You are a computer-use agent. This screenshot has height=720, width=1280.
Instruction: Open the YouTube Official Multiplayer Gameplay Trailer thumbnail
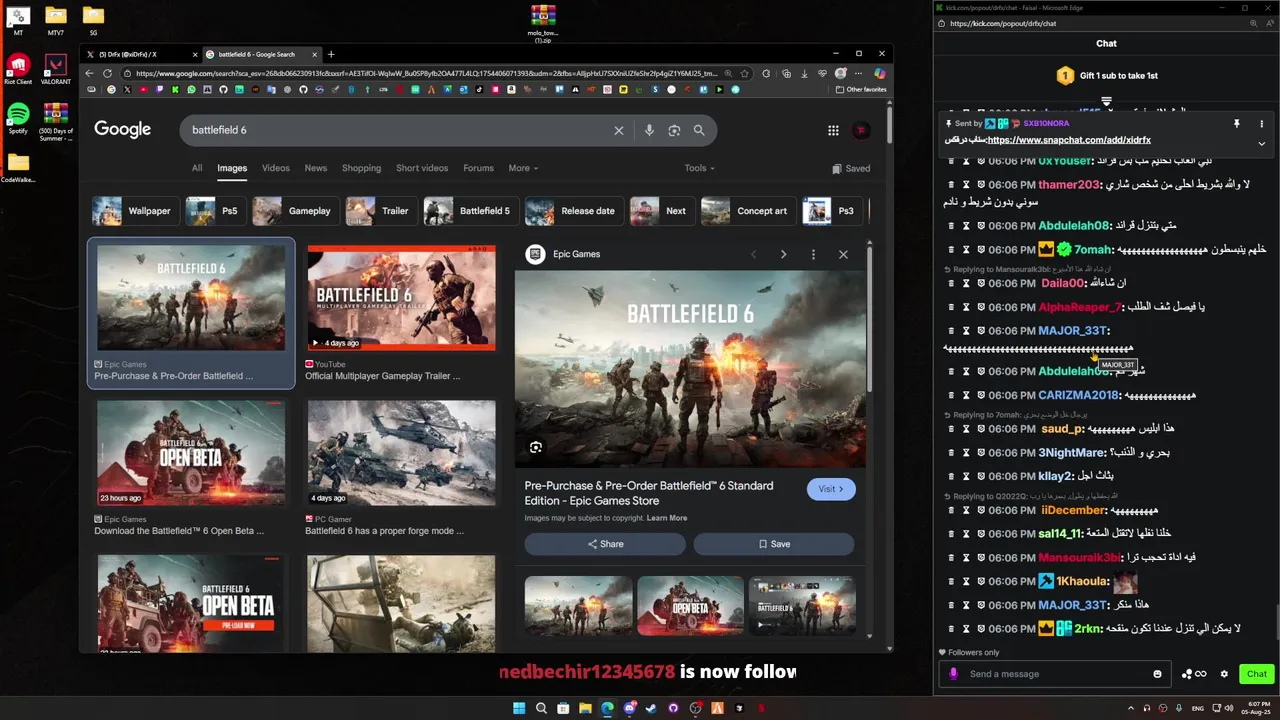coord(401,298)
